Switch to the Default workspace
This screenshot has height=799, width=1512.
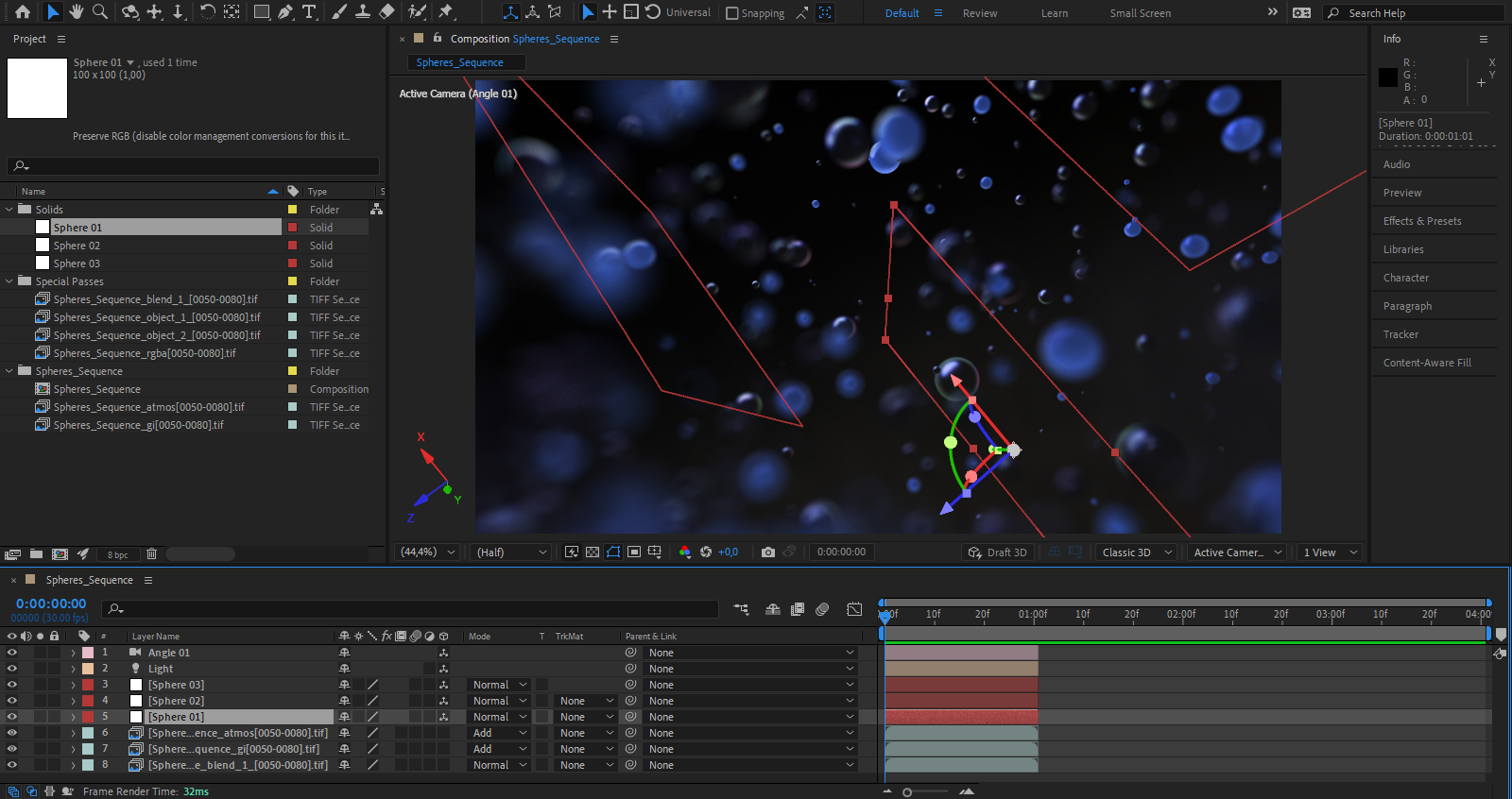(x=902, y=13)
